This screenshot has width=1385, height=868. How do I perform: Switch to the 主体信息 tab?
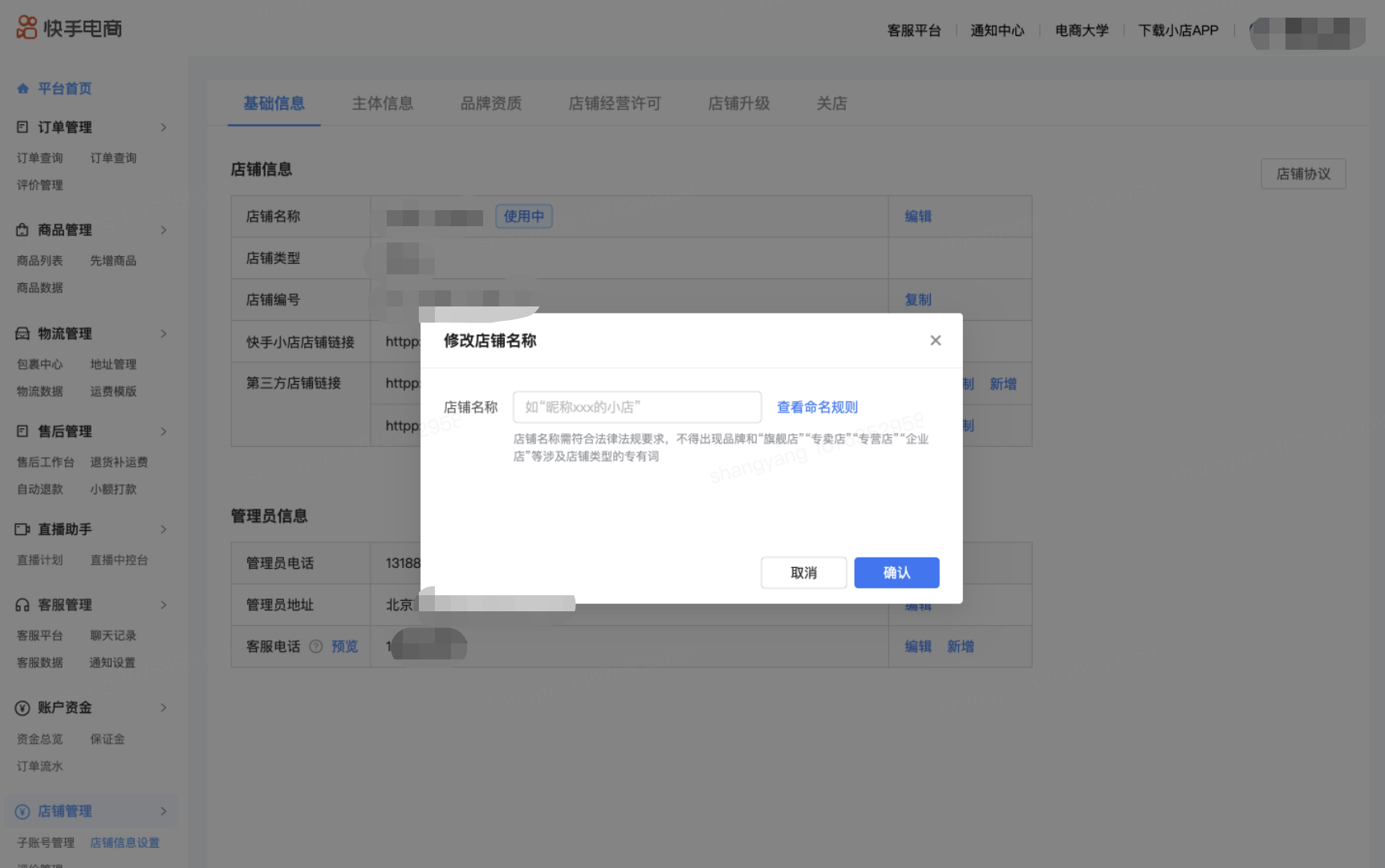[x=382, y=103]
